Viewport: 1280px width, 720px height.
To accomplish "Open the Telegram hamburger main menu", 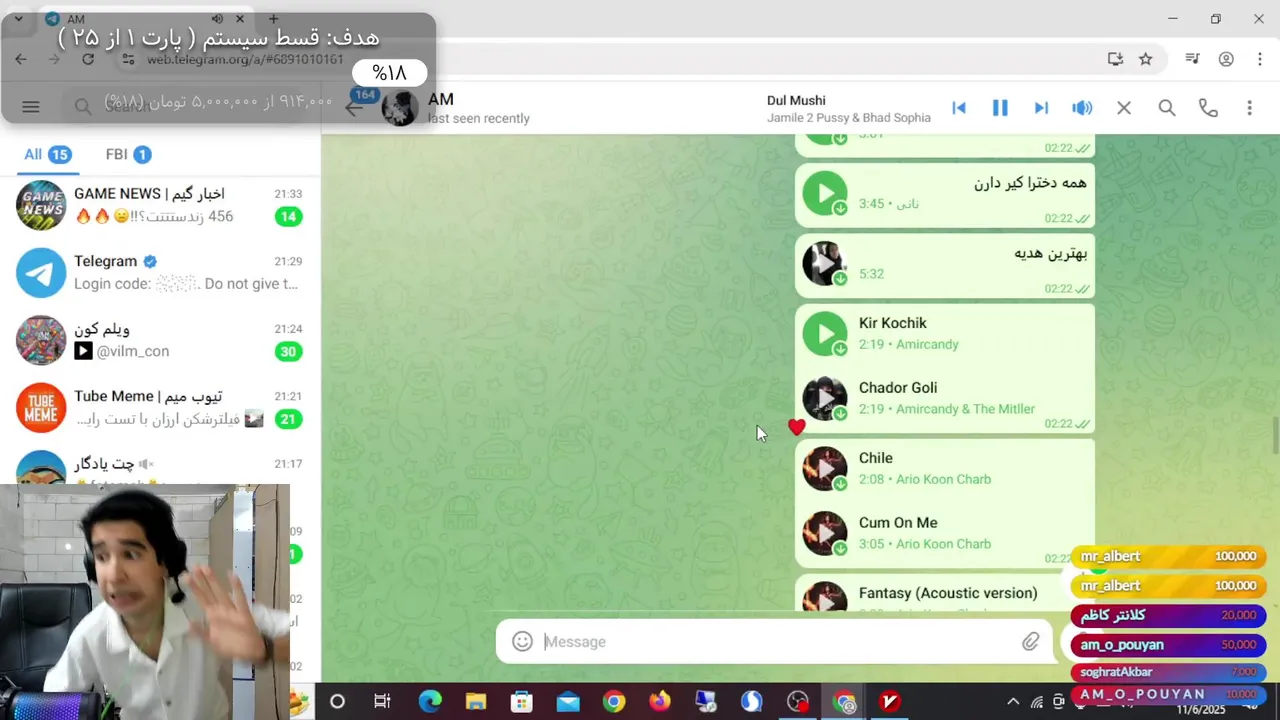I will [x=31, y=107].
